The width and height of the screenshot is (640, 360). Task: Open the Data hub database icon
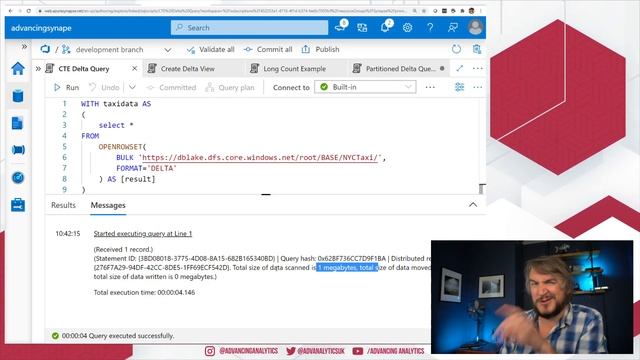(x=18, y=96)
